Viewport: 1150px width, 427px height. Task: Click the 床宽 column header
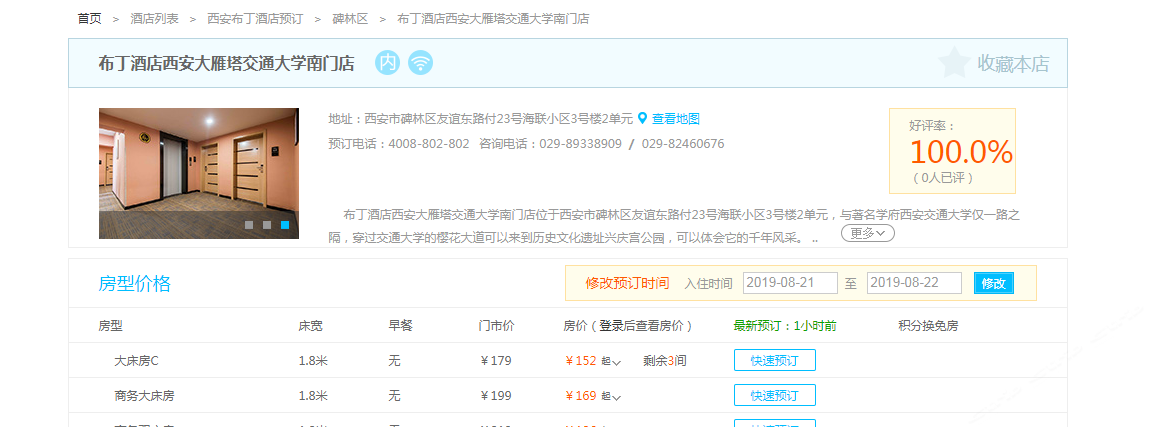click(x=310, y=326)
